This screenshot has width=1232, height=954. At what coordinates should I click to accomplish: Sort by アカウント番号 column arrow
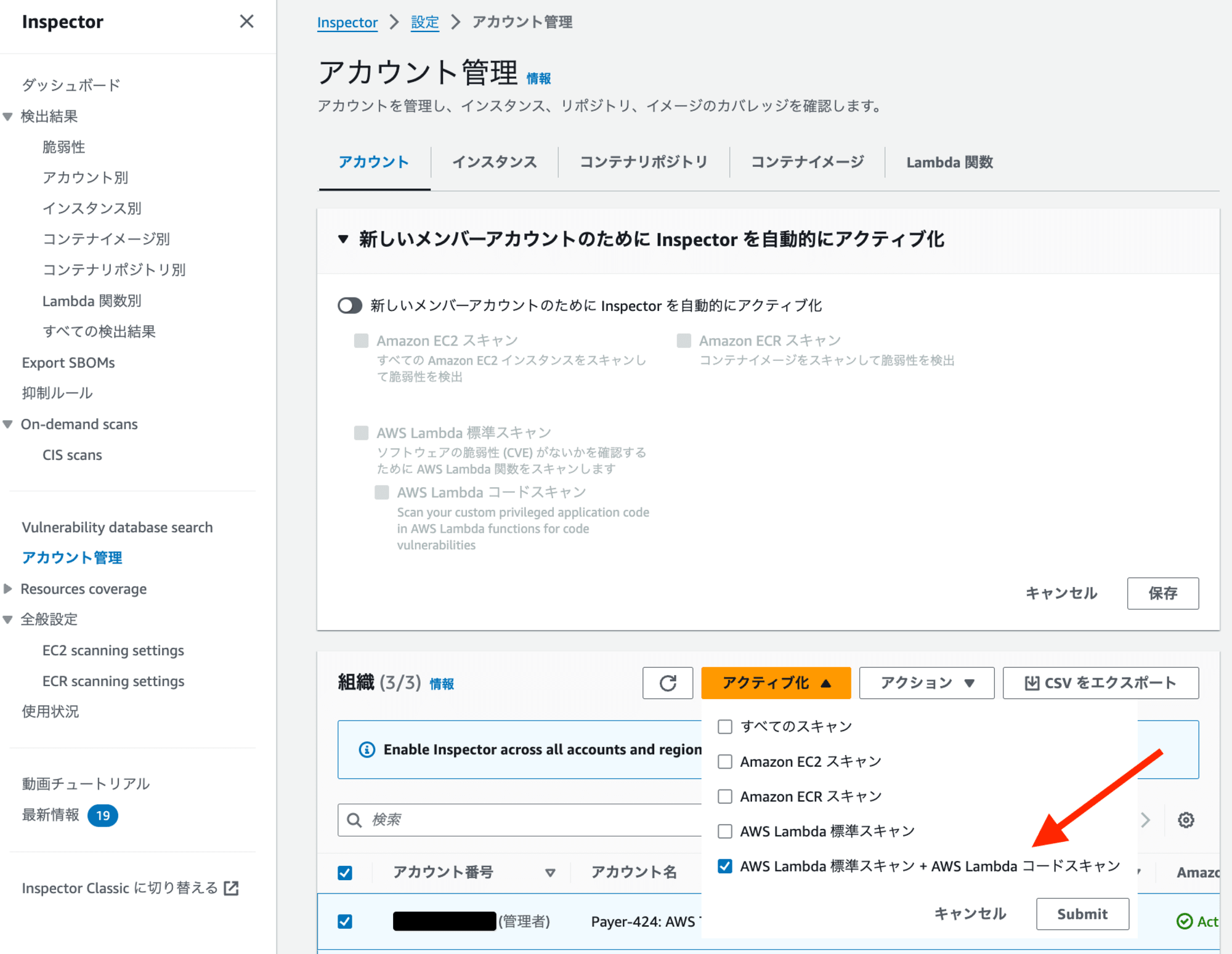pyautogui.click(x=550, y=873)
